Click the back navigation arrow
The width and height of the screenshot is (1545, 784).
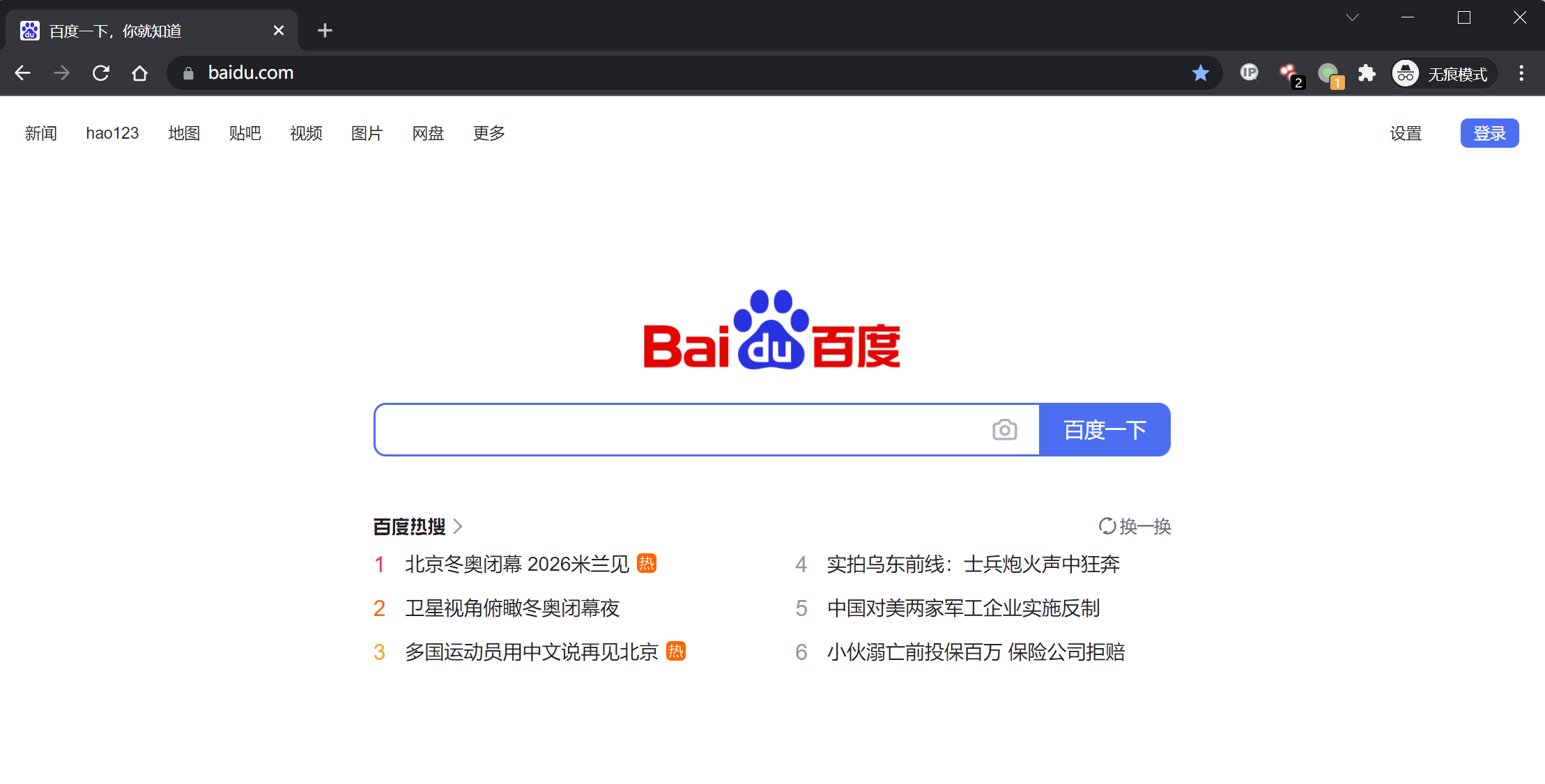coord(23,73)
